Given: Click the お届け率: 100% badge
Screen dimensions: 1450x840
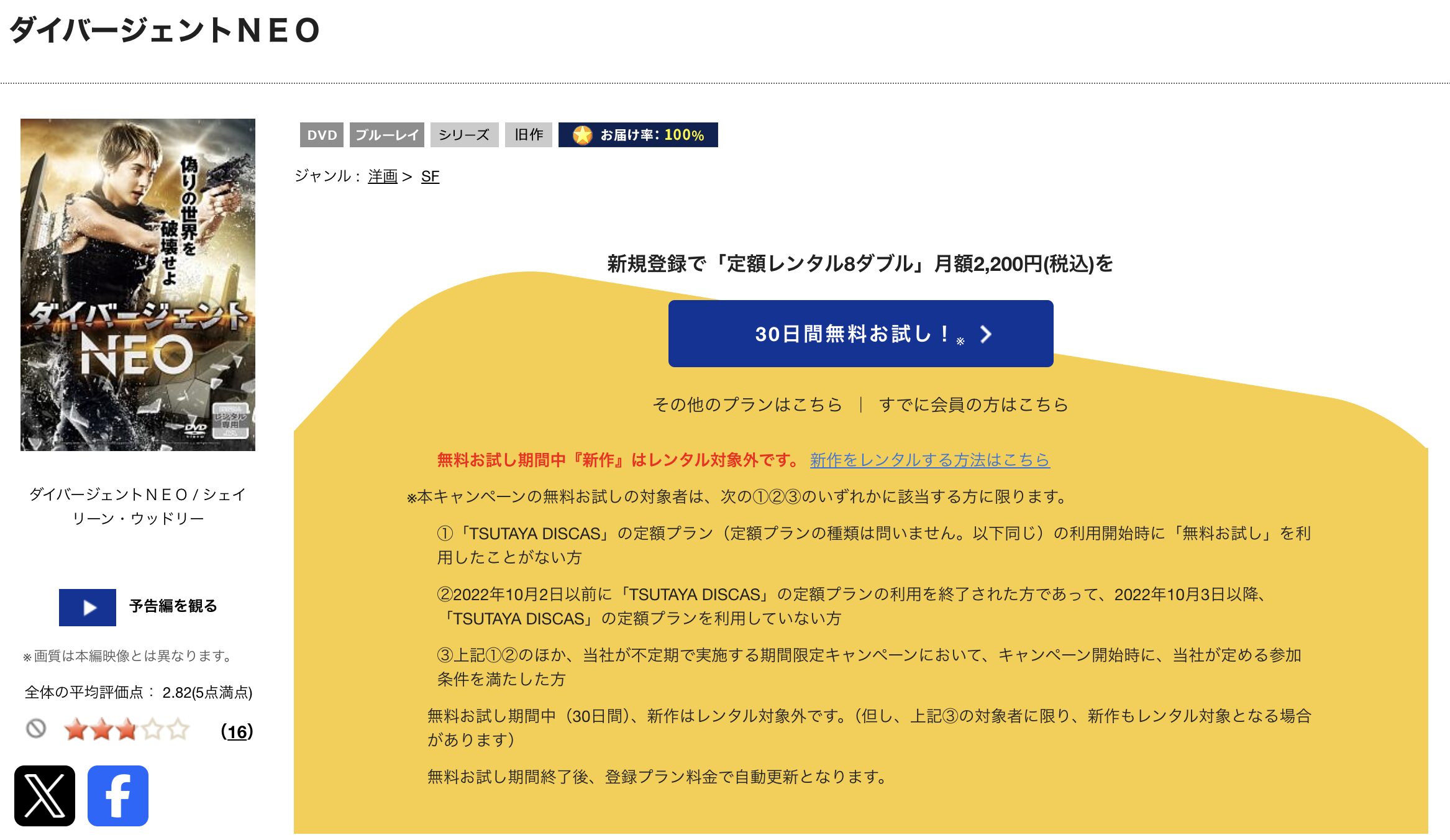Looking at the screenshot, I should 638,135.
